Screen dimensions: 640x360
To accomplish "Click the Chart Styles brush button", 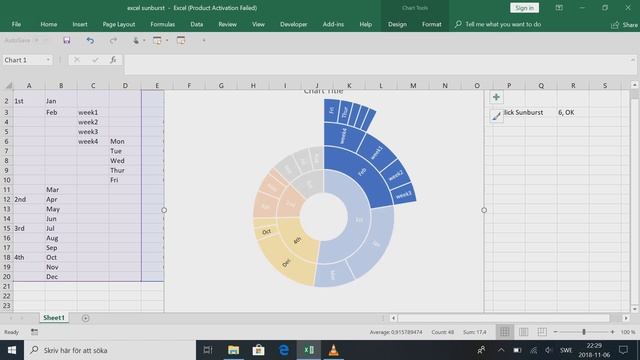I will [x=496, y=116].
